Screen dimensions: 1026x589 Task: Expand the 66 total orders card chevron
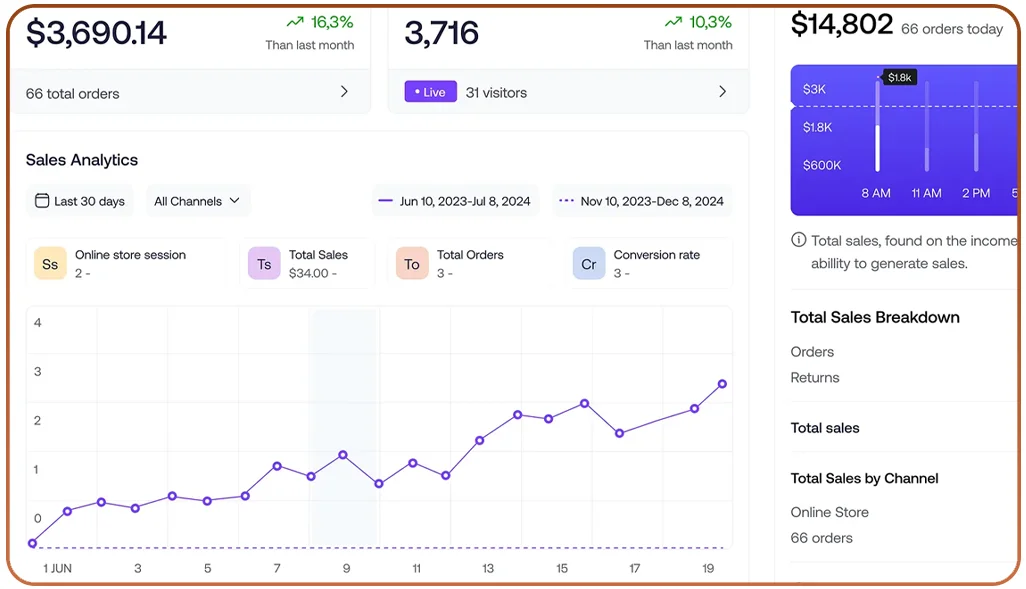(x=344, y=91)
